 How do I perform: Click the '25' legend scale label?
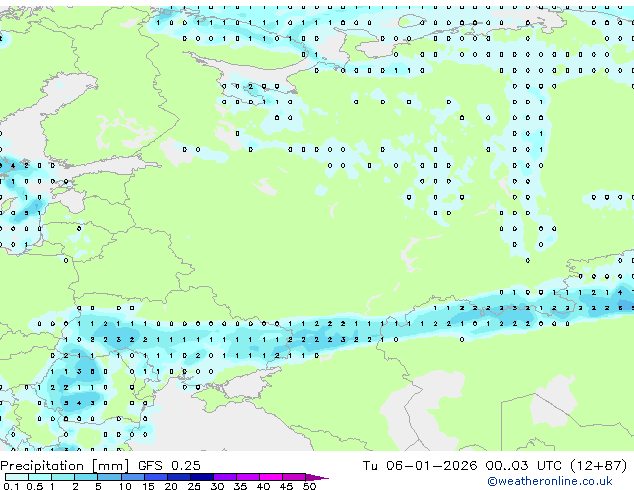(x=194, y=486)
